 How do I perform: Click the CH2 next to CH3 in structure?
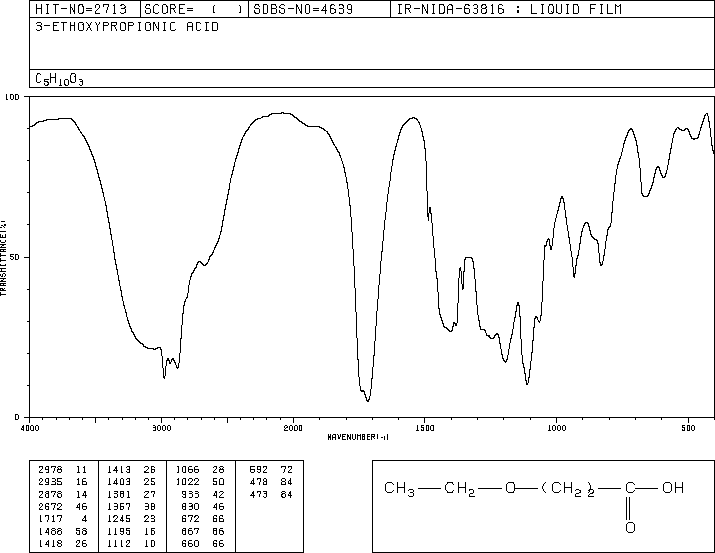click(x=460, y=489)
